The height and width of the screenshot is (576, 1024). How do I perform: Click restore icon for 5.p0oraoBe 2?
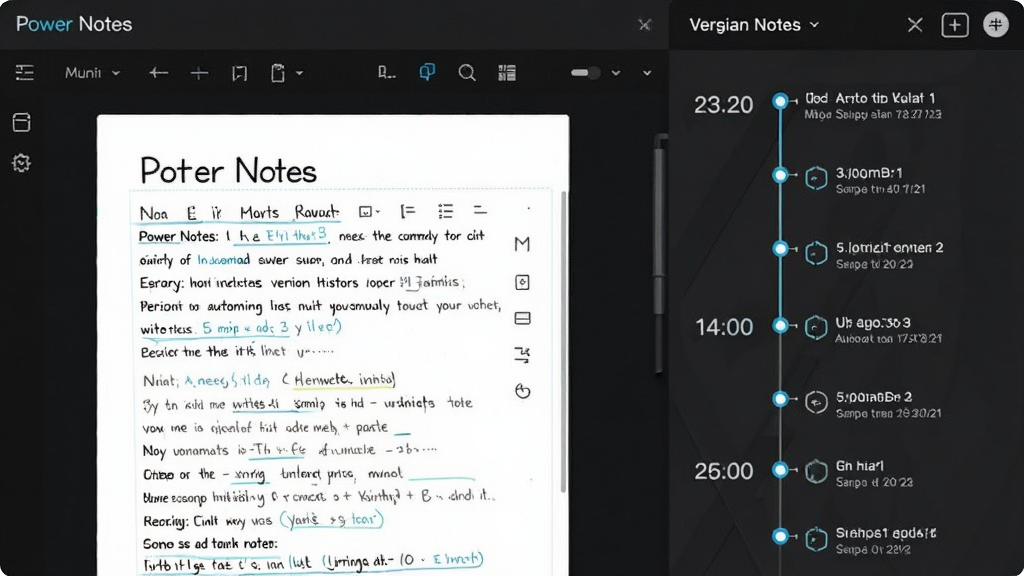pyautogui.click(x=816, y=402)
